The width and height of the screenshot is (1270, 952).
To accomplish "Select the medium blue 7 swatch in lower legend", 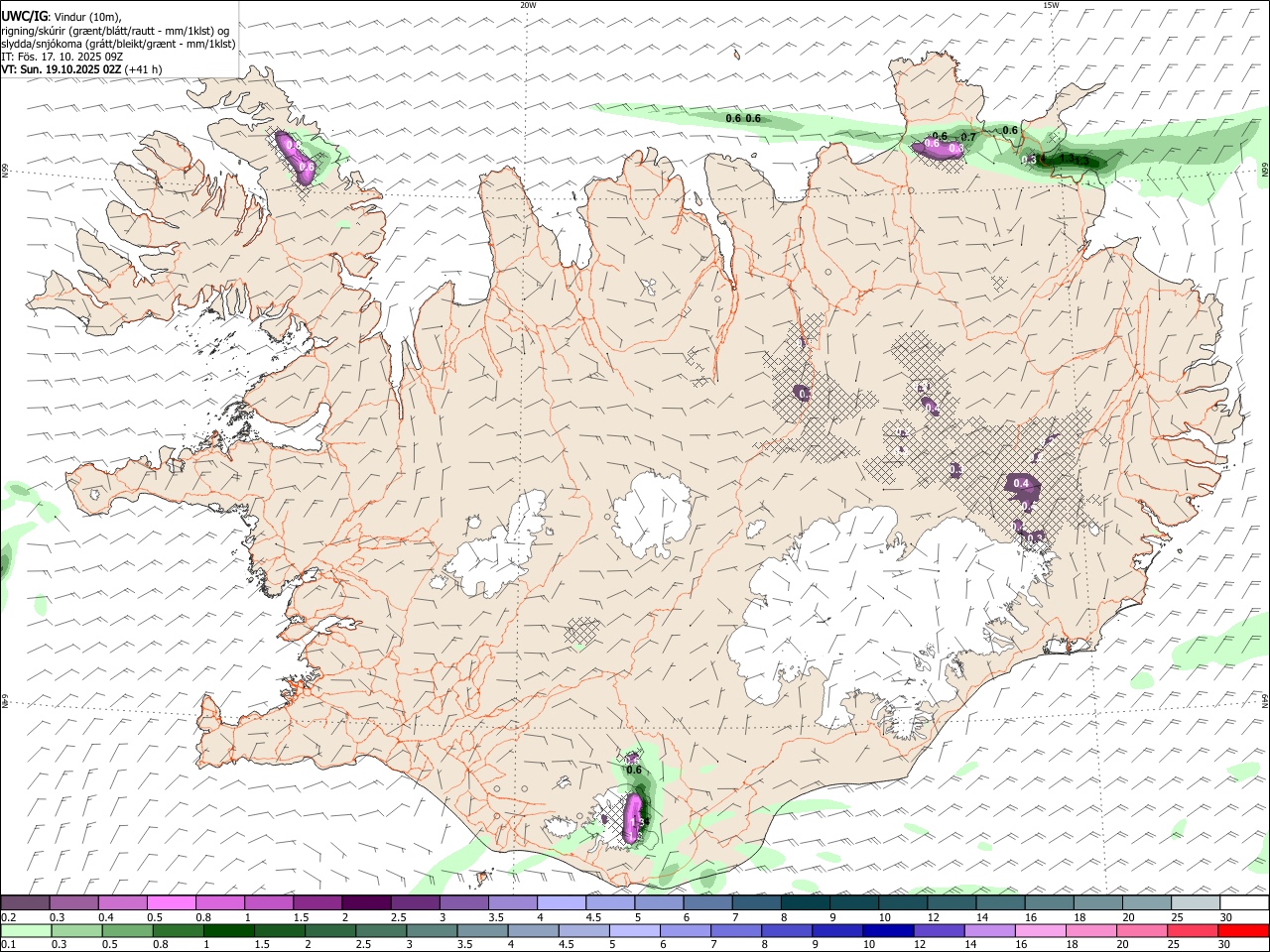I will tap(735, 930).
